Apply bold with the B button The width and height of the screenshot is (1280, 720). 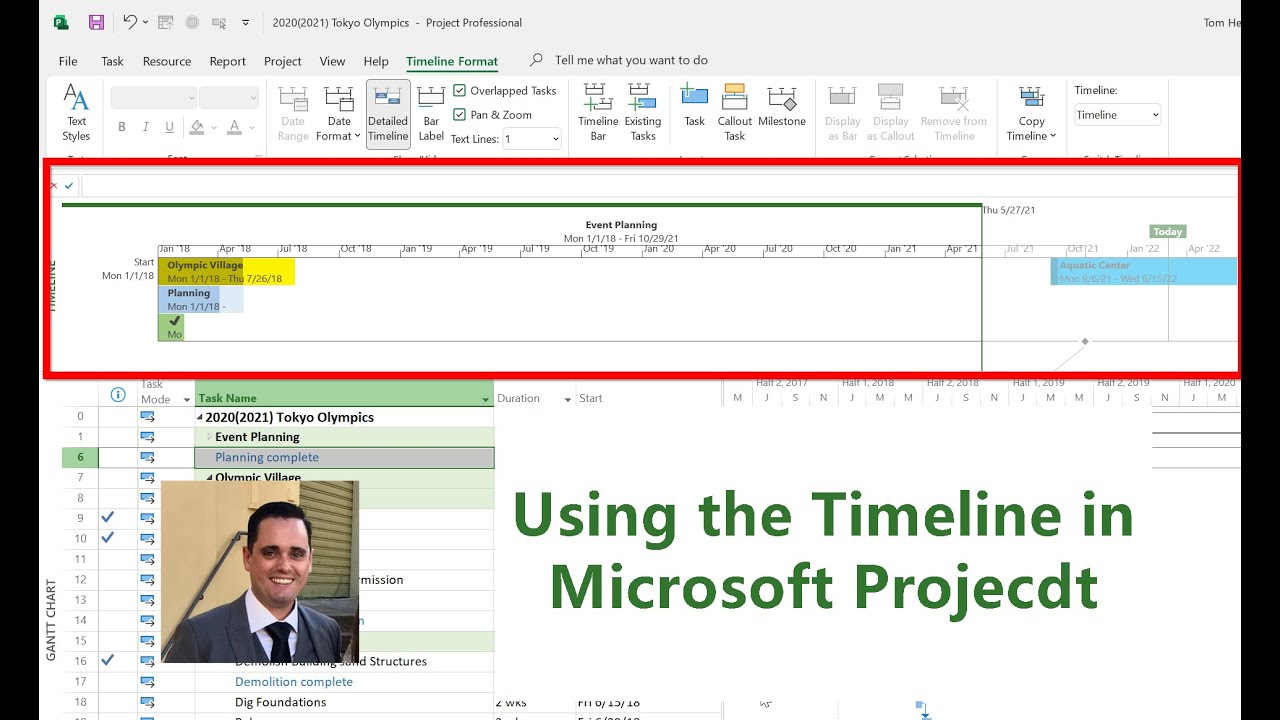[122, 127]
